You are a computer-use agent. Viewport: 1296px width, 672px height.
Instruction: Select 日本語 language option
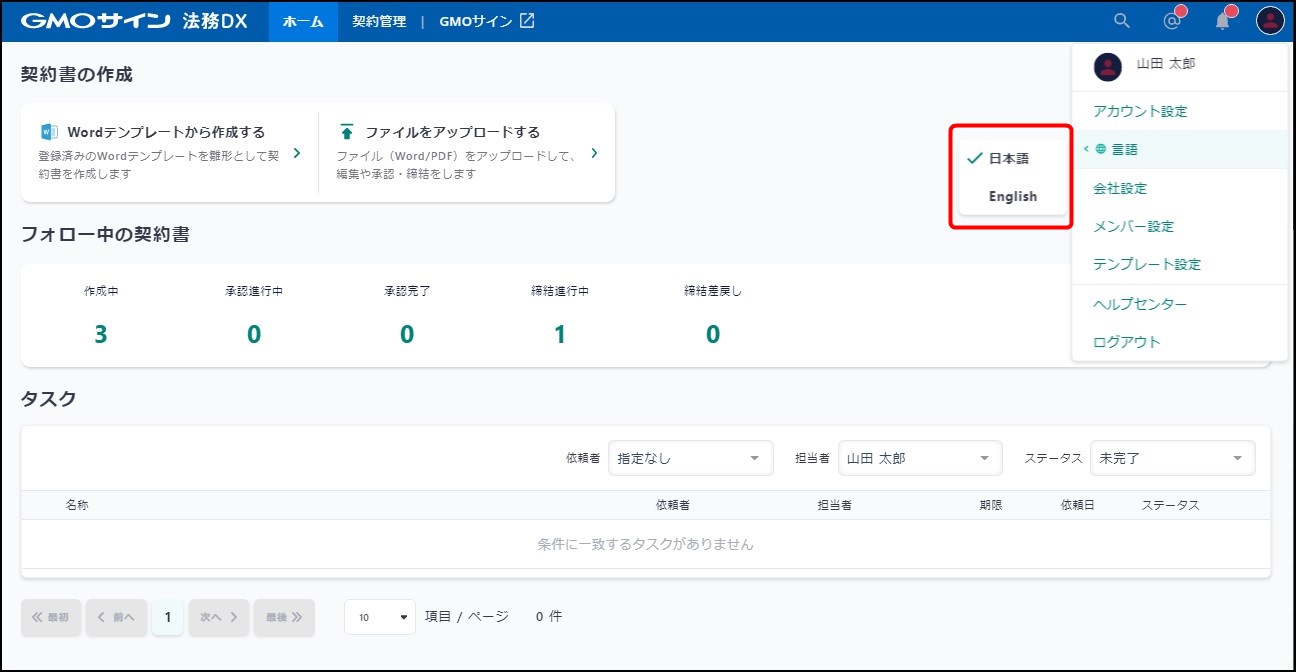1008,158
